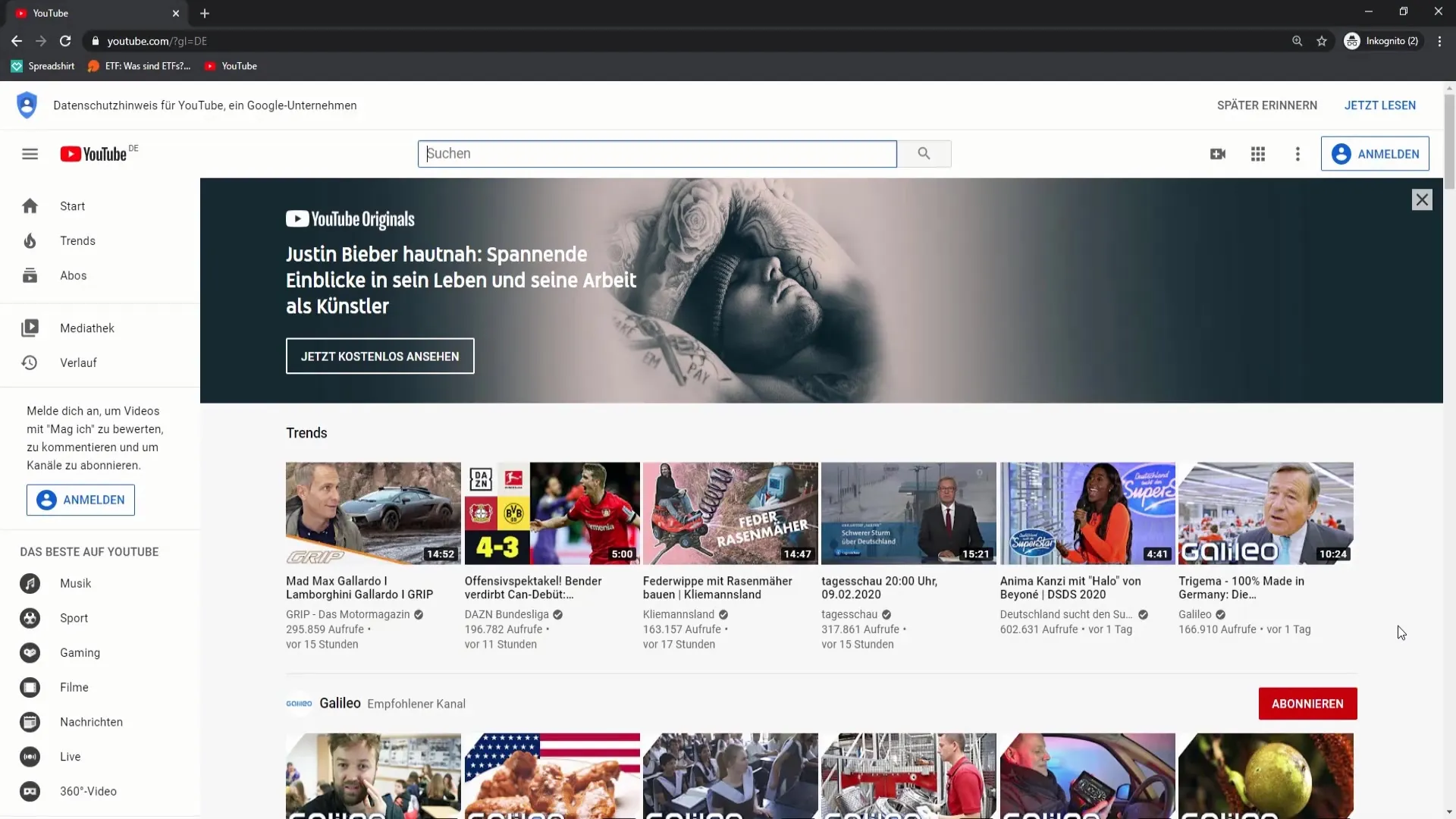Open the Chrome three-dot menu
The height and width of the screenshot is (819, 1456).
pos(1439,41)
